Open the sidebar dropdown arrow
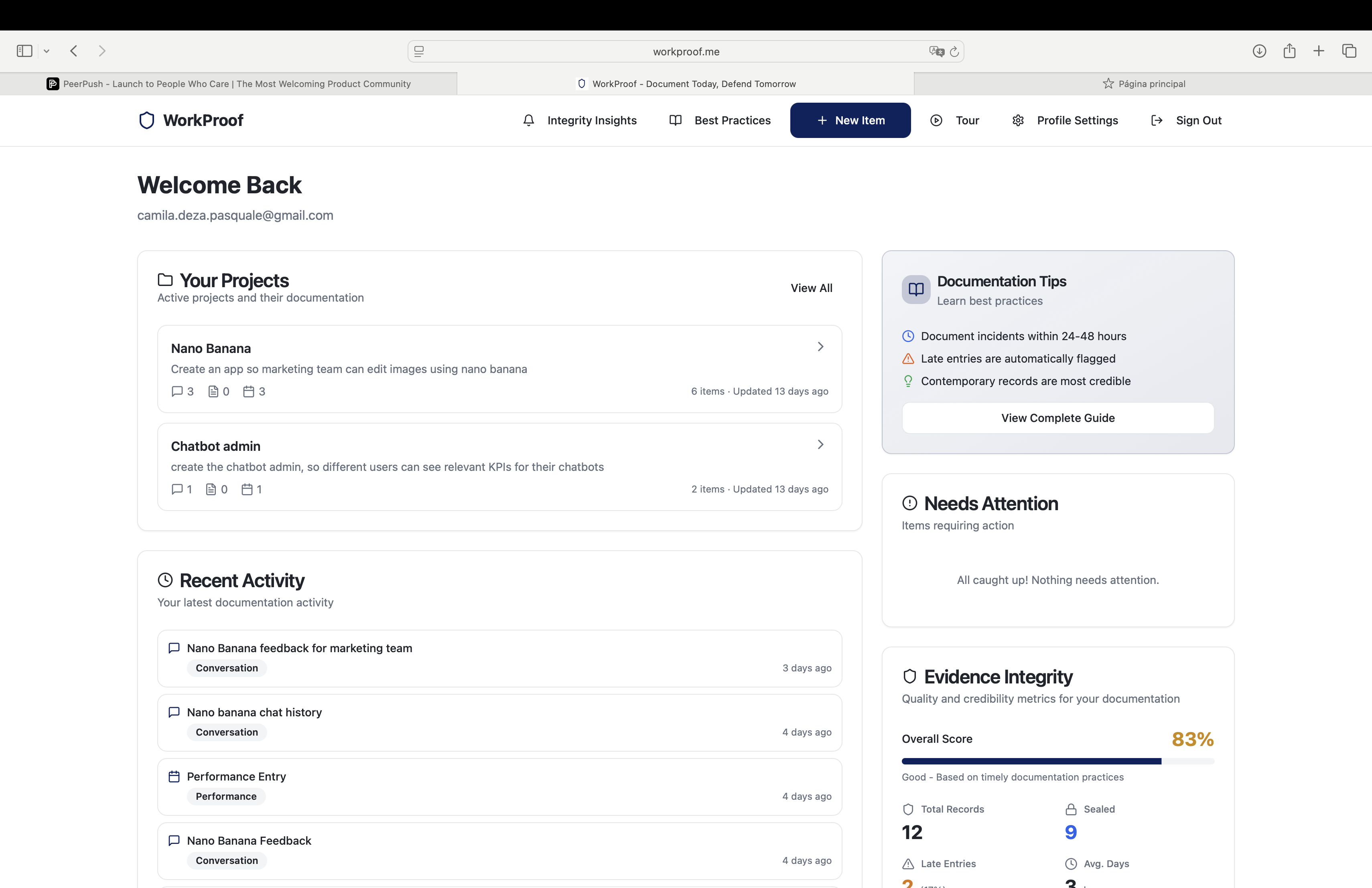 coord(47,51)
